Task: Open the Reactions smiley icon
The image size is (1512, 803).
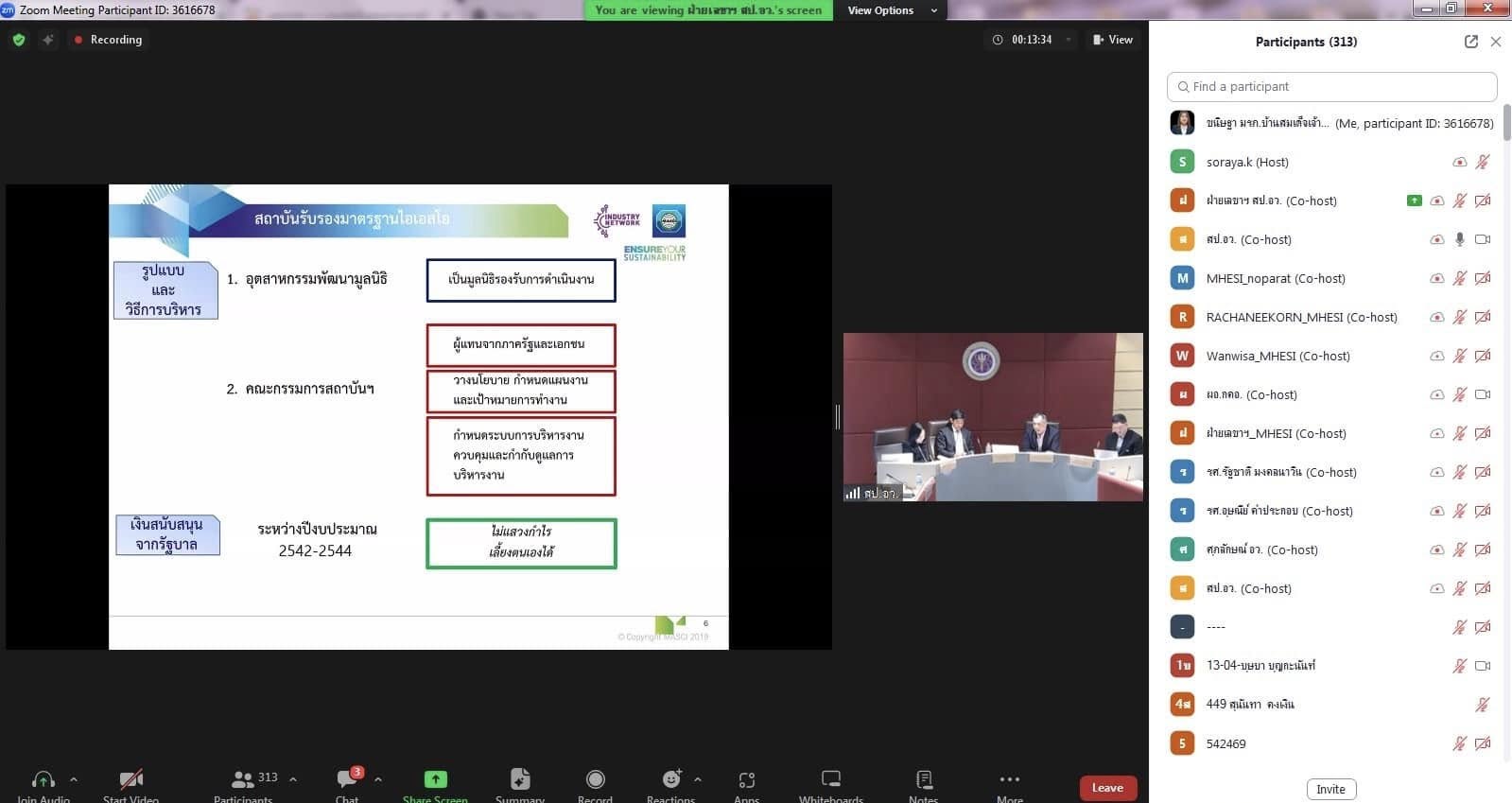Action: (x=671, y=779)
